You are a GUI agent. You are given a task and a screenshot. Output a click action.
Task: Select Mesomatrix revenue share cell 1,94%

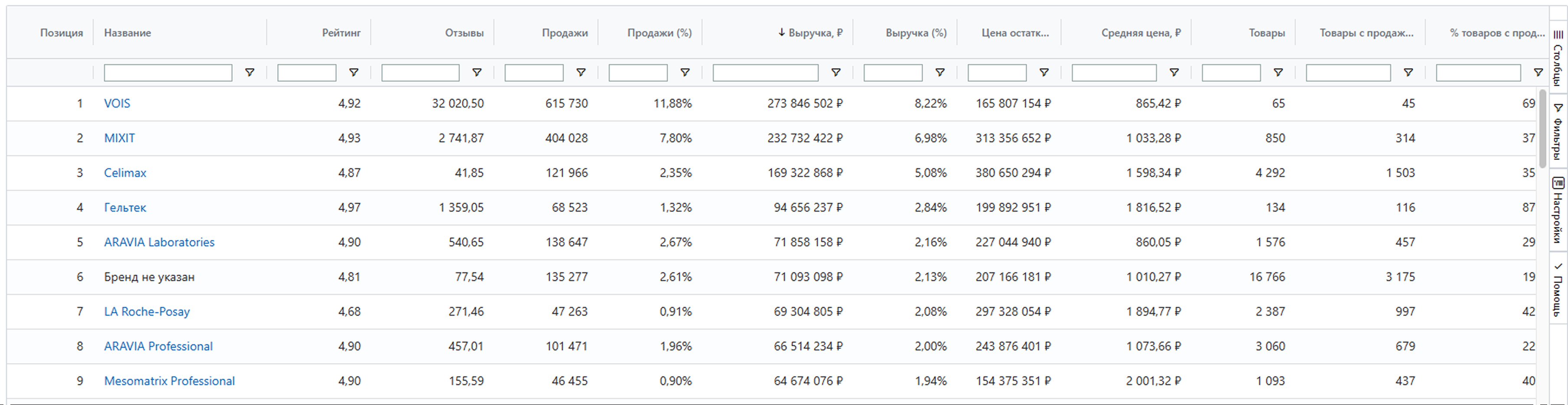pyautogui.click(x=931, y=381)
